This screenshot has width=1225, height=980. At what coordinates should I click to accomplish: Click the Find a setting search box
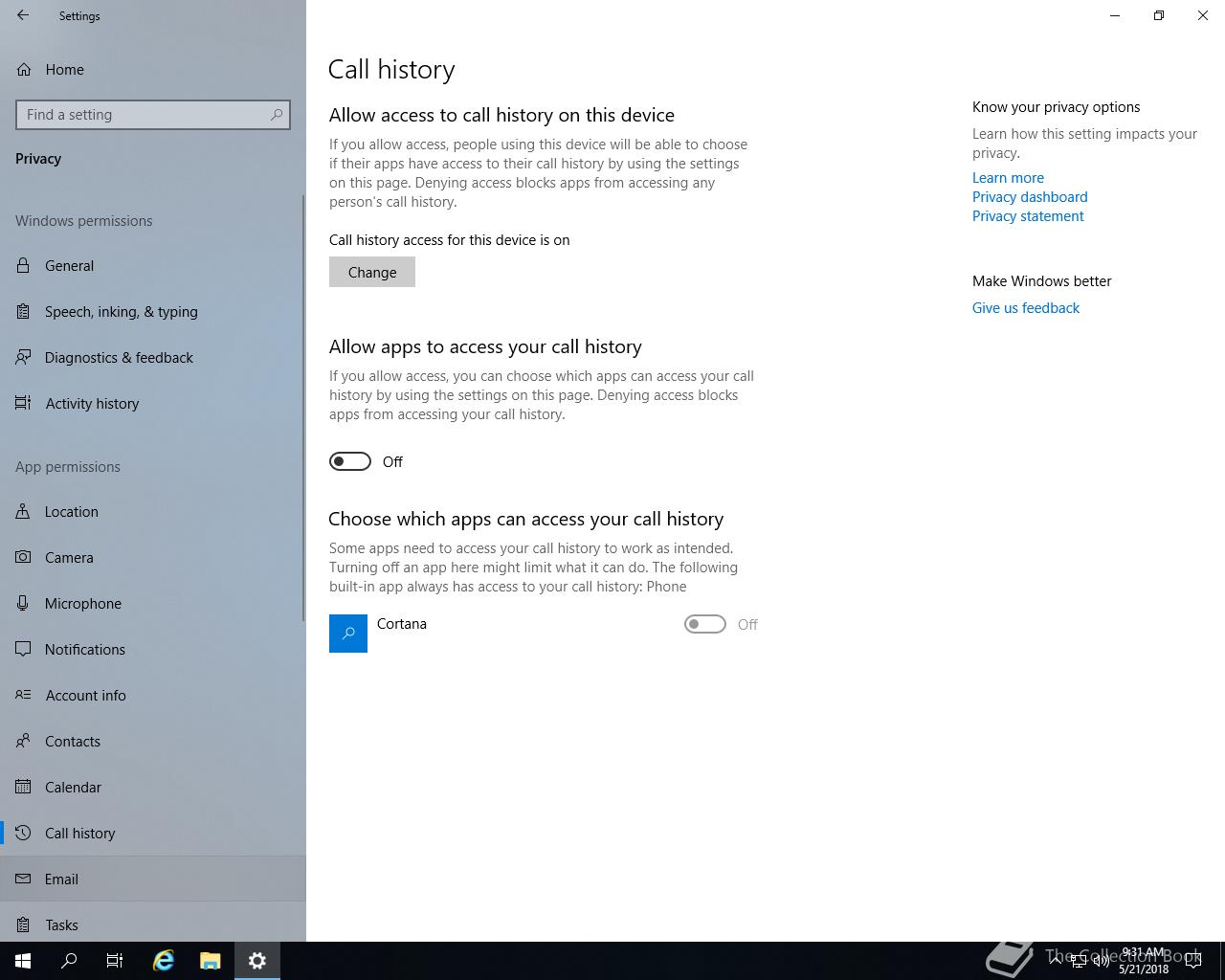point(153,115)
